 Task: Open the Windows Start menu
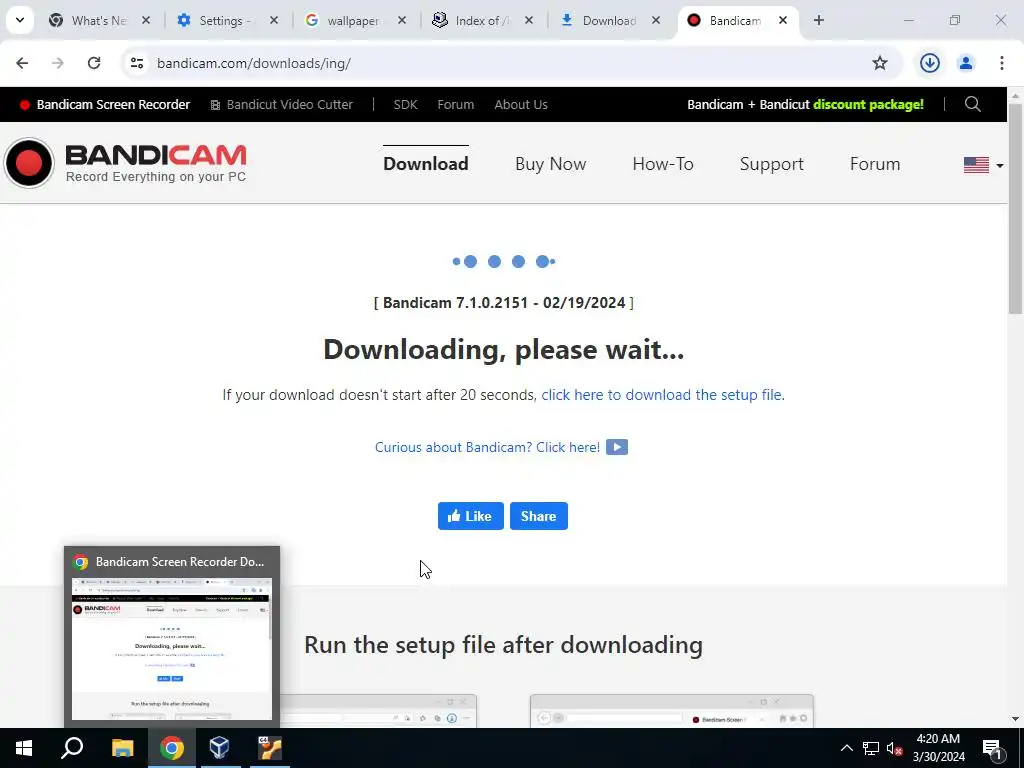click(x=24, y=748)
